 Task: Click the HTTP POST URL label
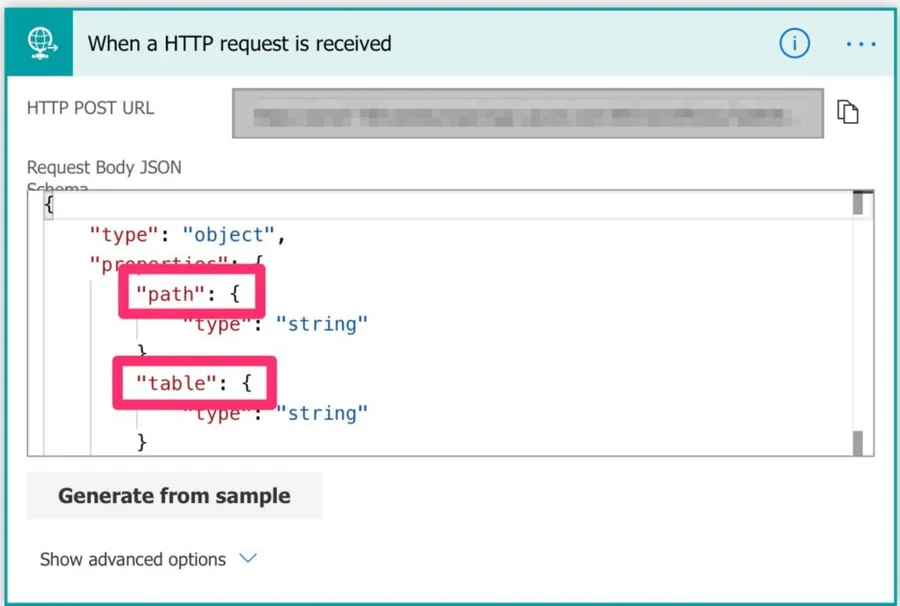coord(91,108)
